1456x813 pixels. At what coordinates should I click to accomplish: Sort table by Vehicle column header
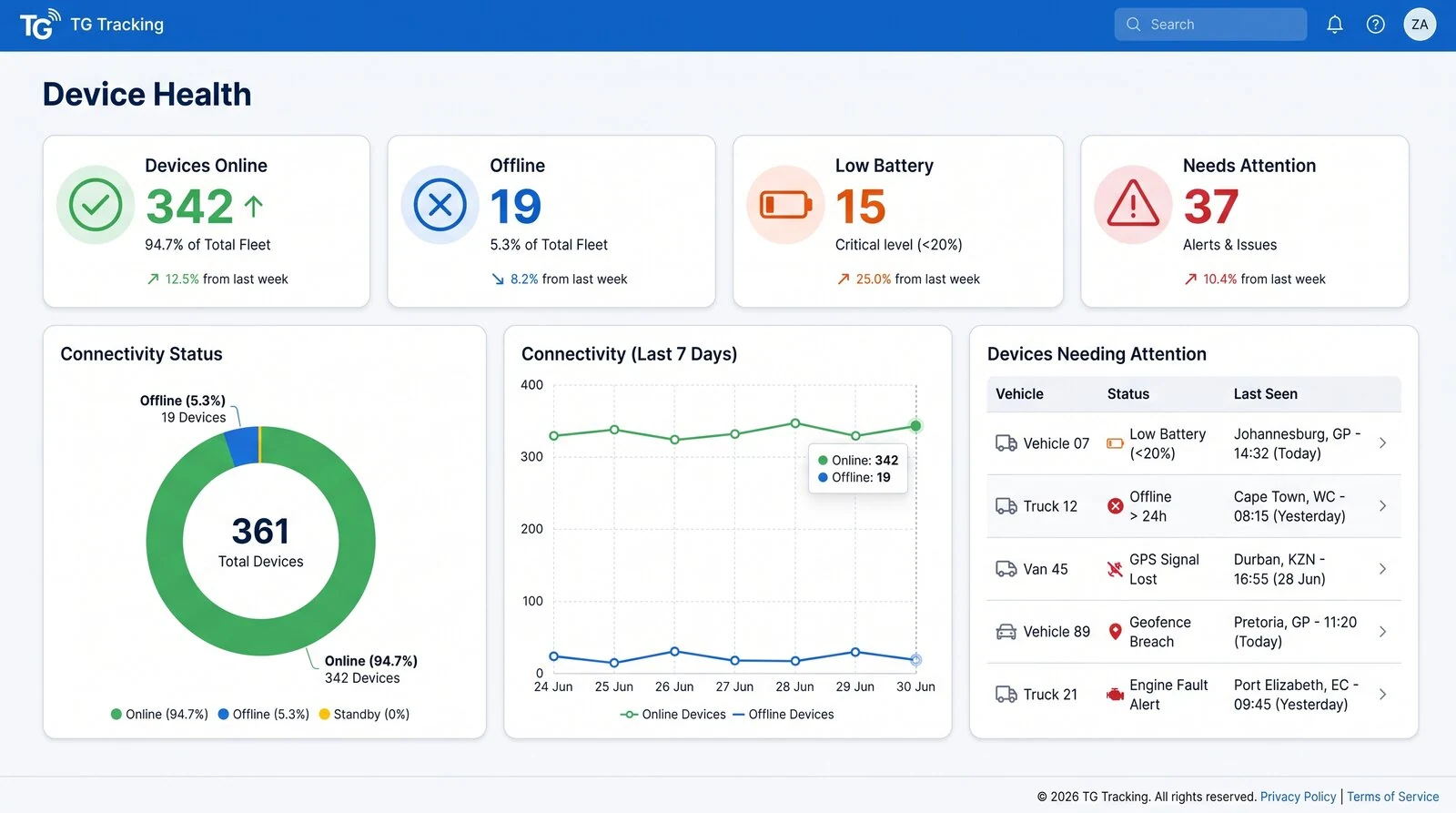tap(1019, 394)
